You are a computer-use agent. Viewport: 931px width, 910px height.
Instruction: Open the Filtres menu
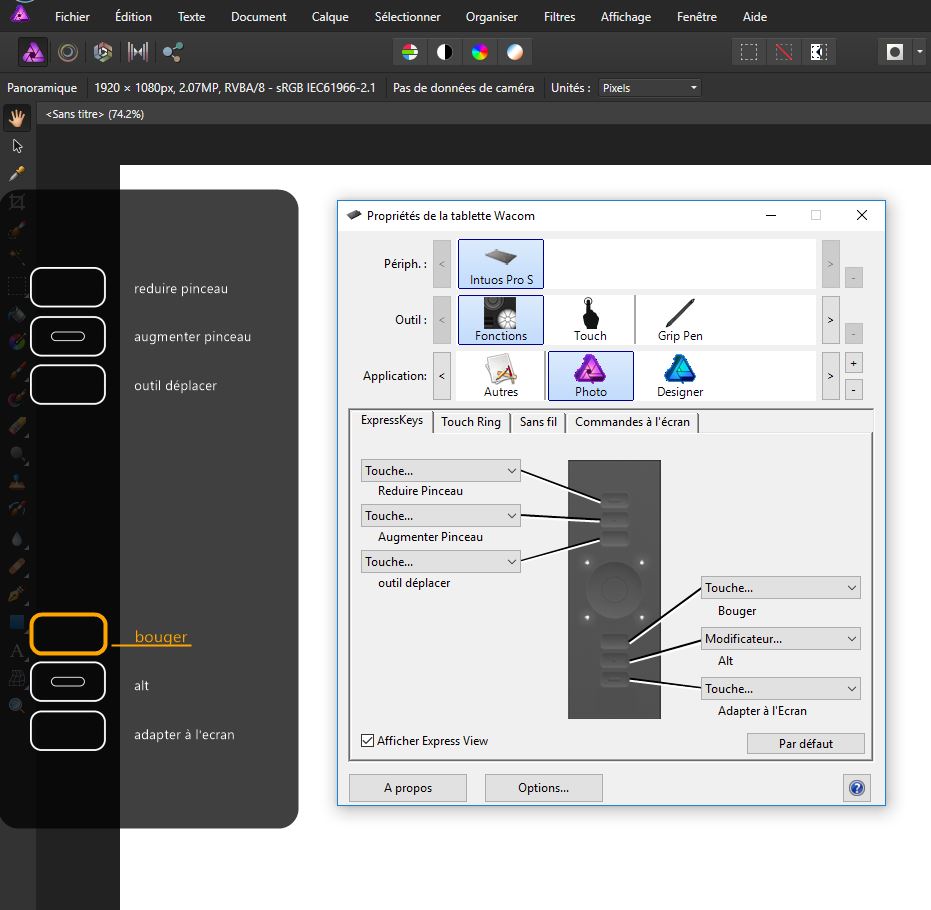(x=559, y=17)
